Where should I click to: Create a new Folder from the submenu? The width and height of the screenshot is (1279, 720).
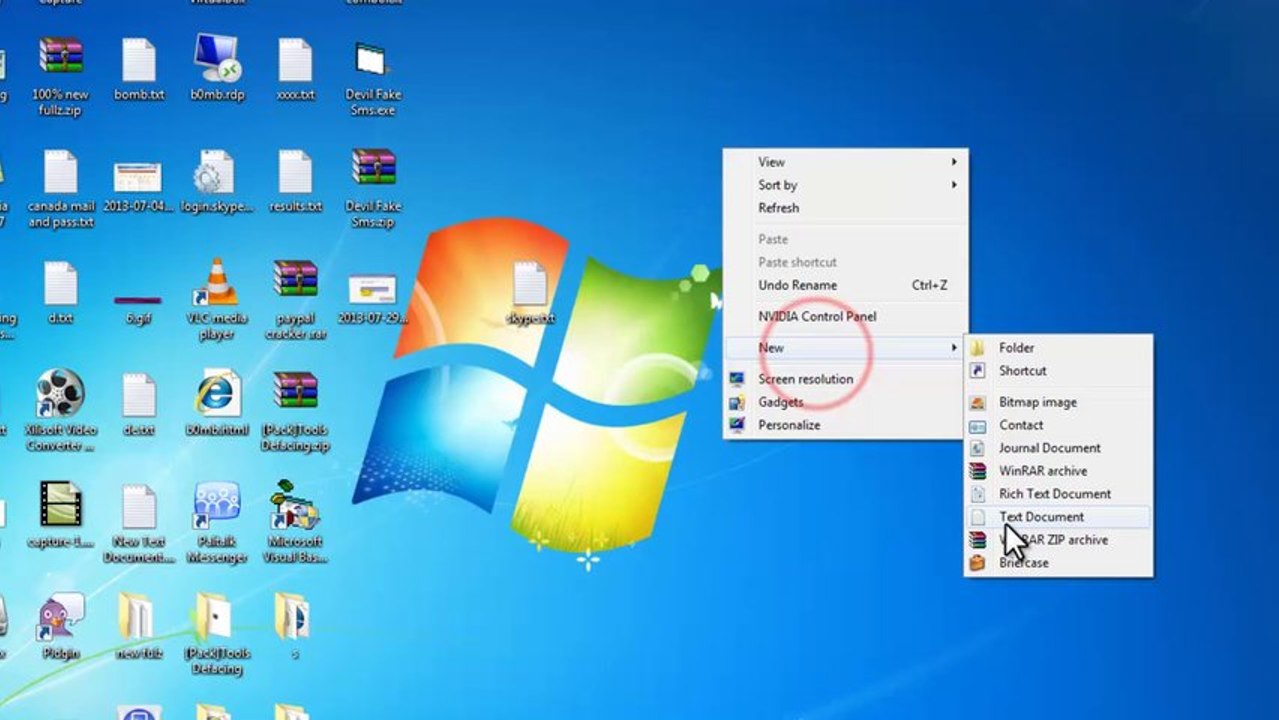pos(1058,348)
